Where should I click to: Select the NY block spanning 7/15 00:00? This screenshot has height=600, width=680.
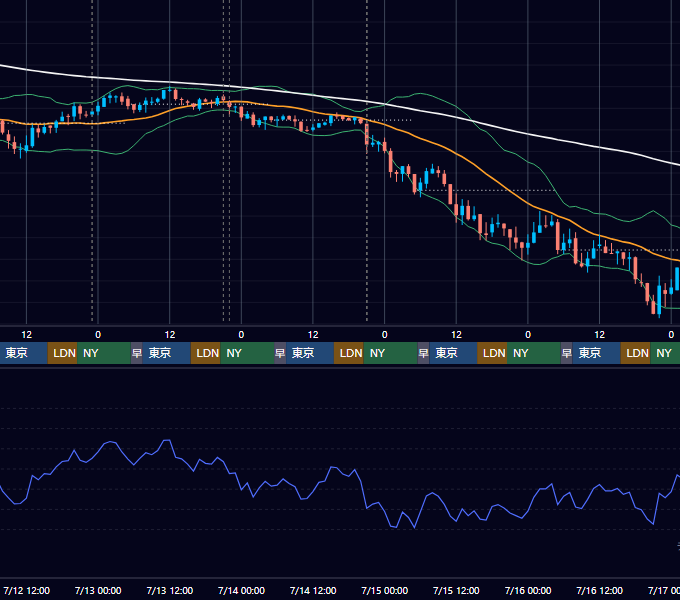390,353
